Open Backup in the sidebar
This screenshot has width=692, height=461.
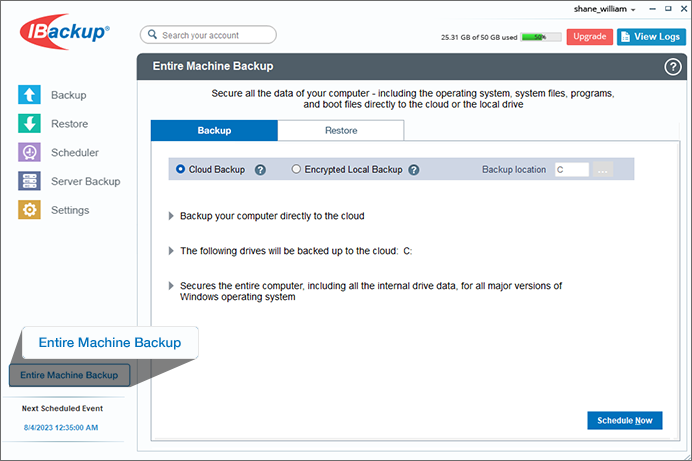pos(68,95)
